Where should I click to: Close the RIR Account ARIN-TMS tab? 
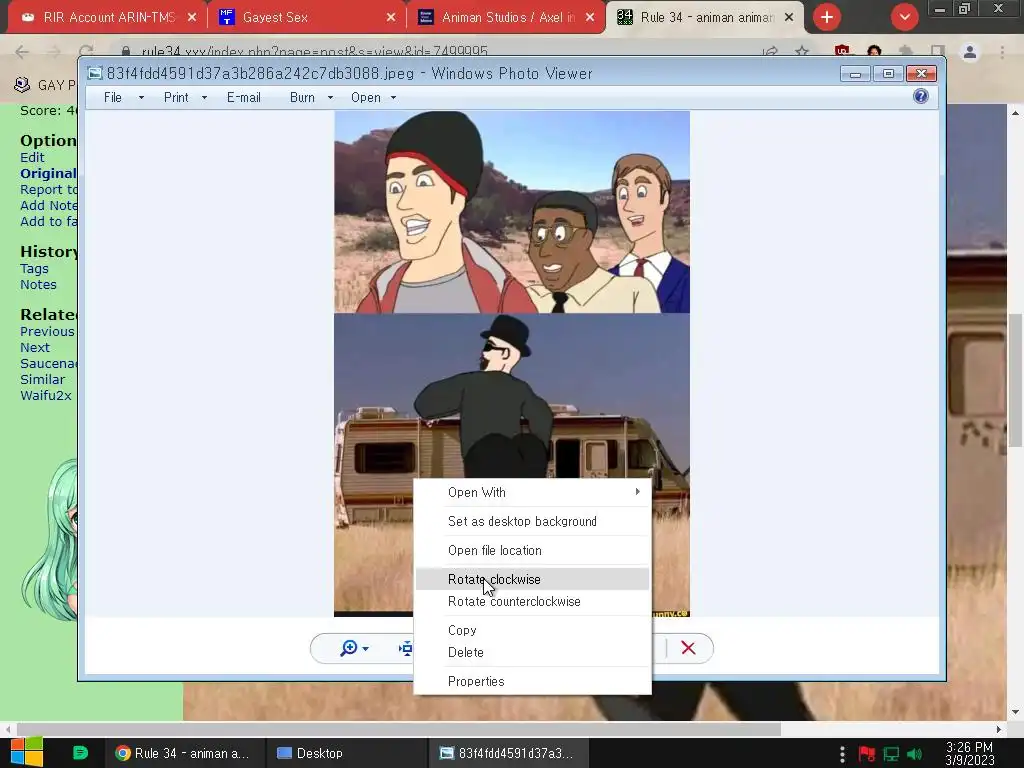pos(191,18)
